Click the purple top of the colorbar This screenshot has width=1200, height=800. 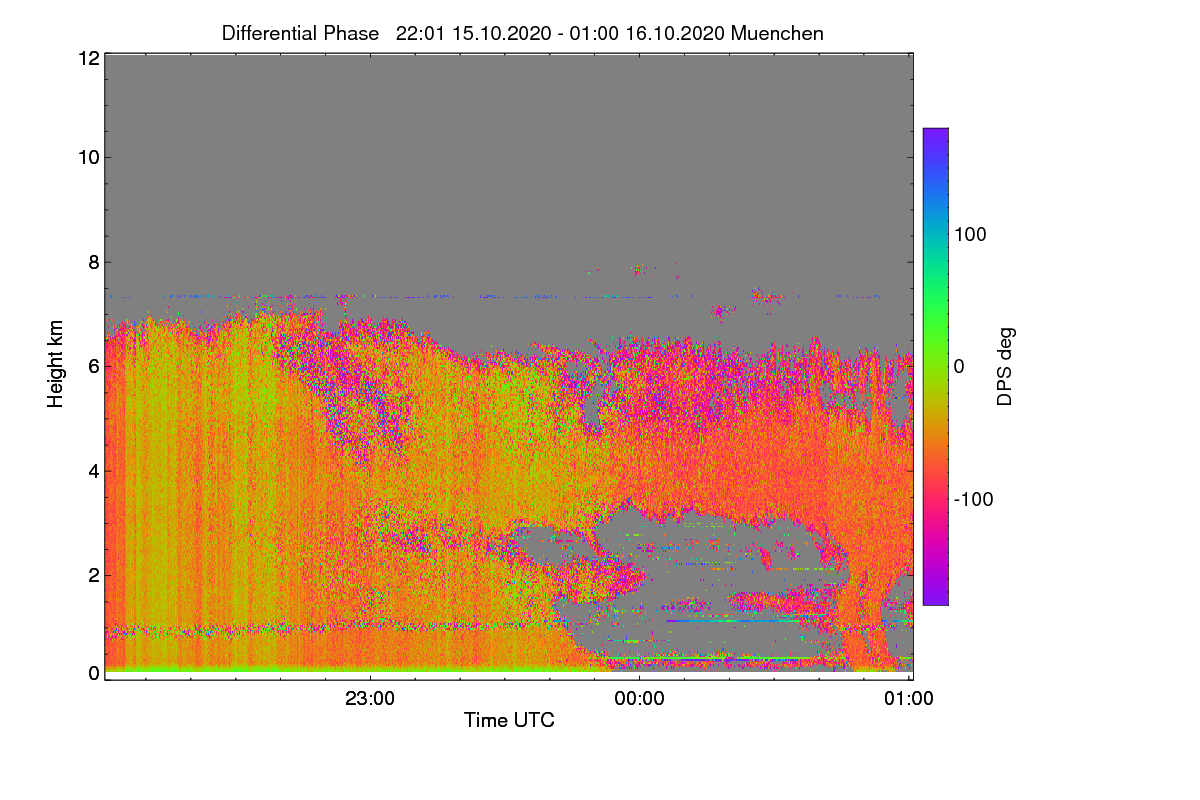(935, 140)
